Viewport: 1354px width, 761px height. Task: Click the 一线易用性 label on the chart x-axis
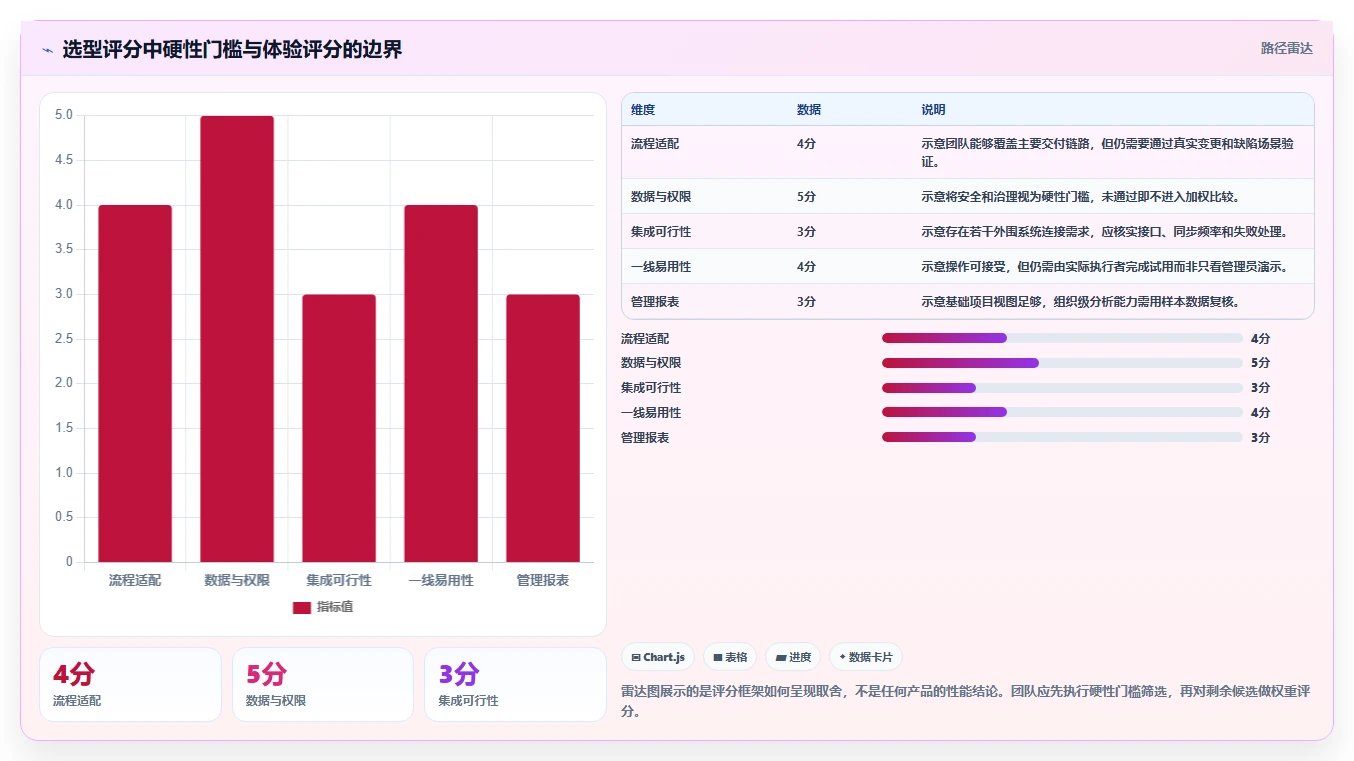point(441,580)
